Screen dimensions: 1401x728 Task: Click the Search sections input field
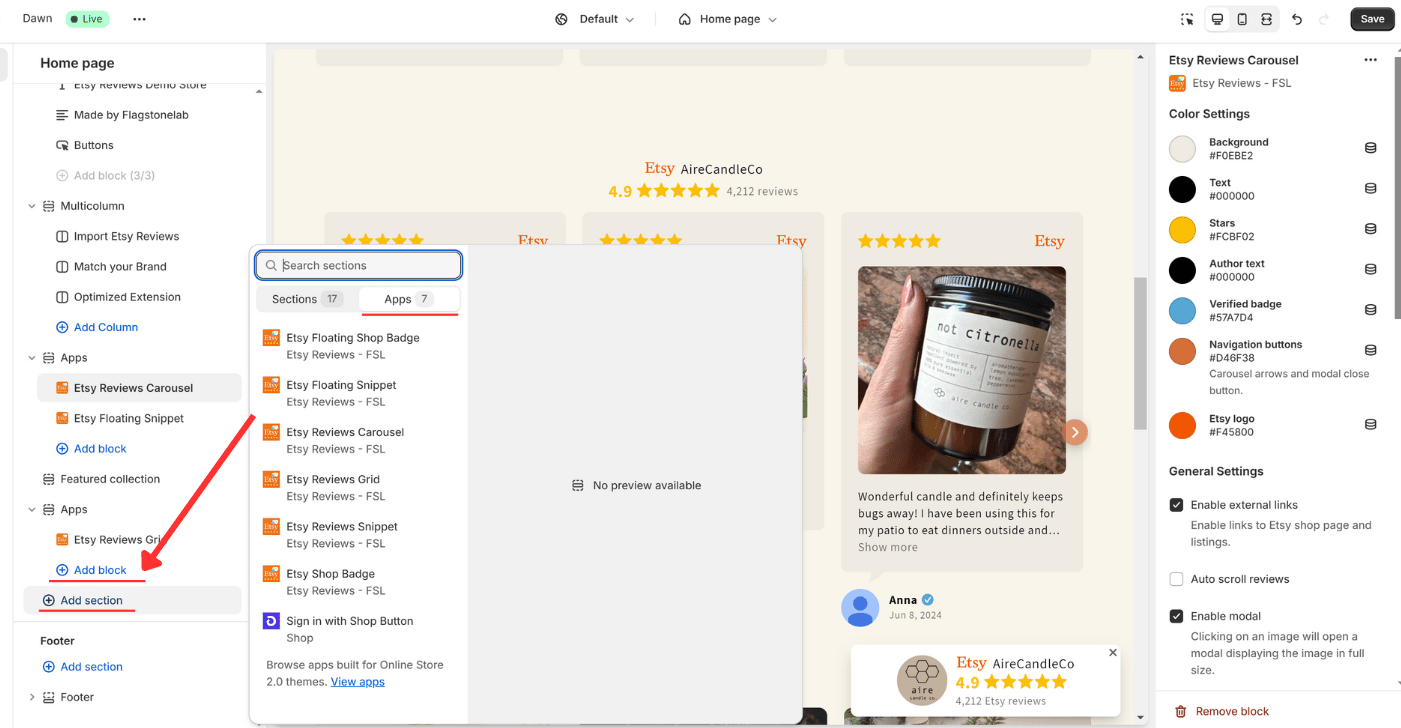coord(358,265)
